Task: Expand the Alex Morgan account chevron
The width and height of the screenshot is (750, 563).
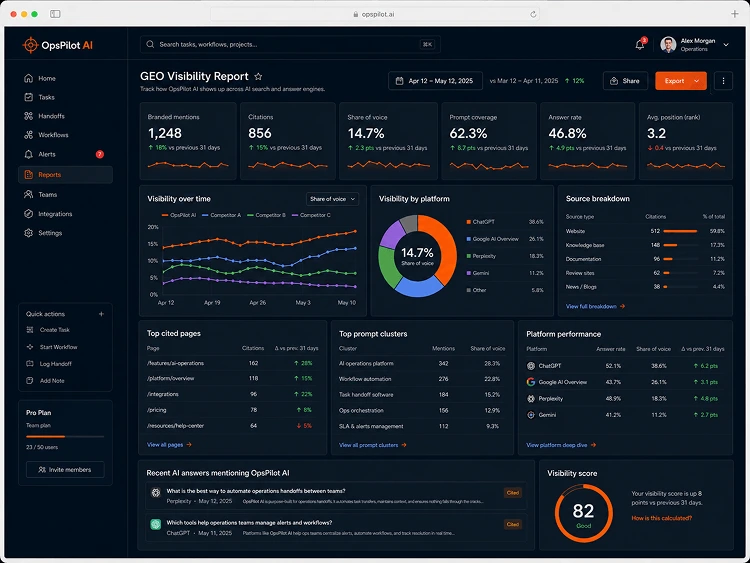Action: click(726, 45)
